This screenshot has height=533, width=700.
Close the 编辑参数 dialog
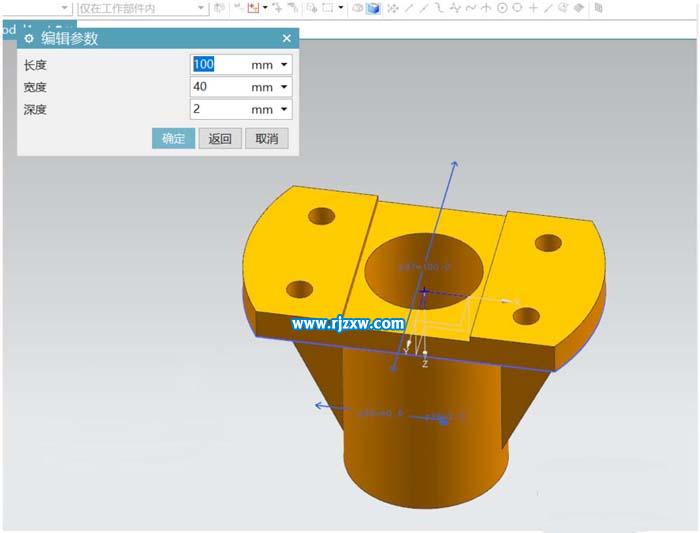point(287,39)
